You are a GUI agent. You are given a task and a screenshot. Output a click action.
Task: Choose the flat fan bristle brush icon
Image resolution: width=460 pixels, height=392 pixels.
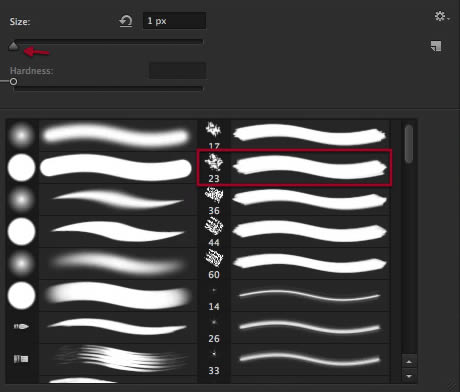pos(21,359)
